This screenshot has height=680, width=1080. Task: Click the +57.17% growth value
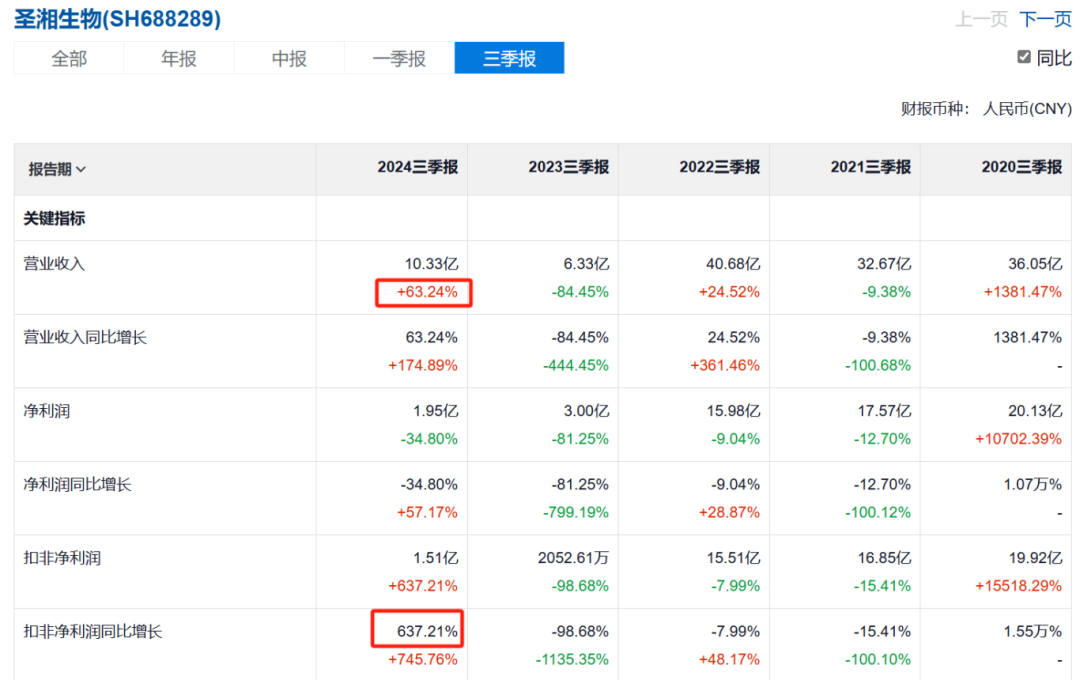click(427, 513)
